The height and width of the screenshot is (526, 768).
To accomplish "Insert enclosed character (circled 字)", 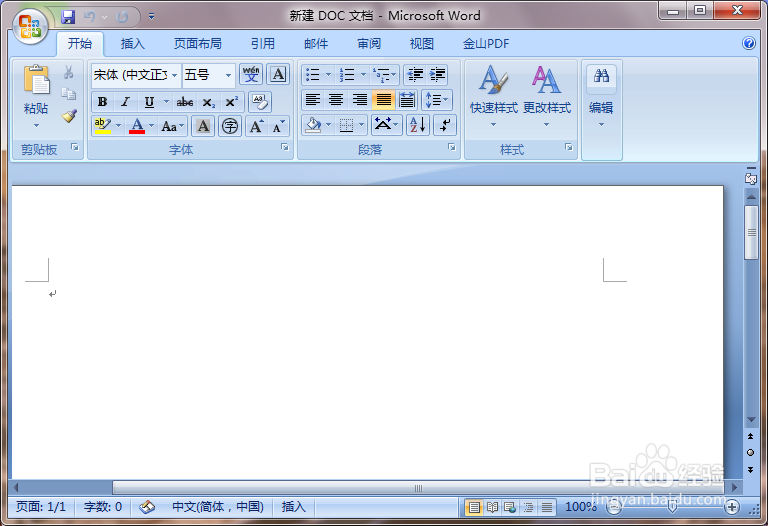I will click(x=230, y=126).
